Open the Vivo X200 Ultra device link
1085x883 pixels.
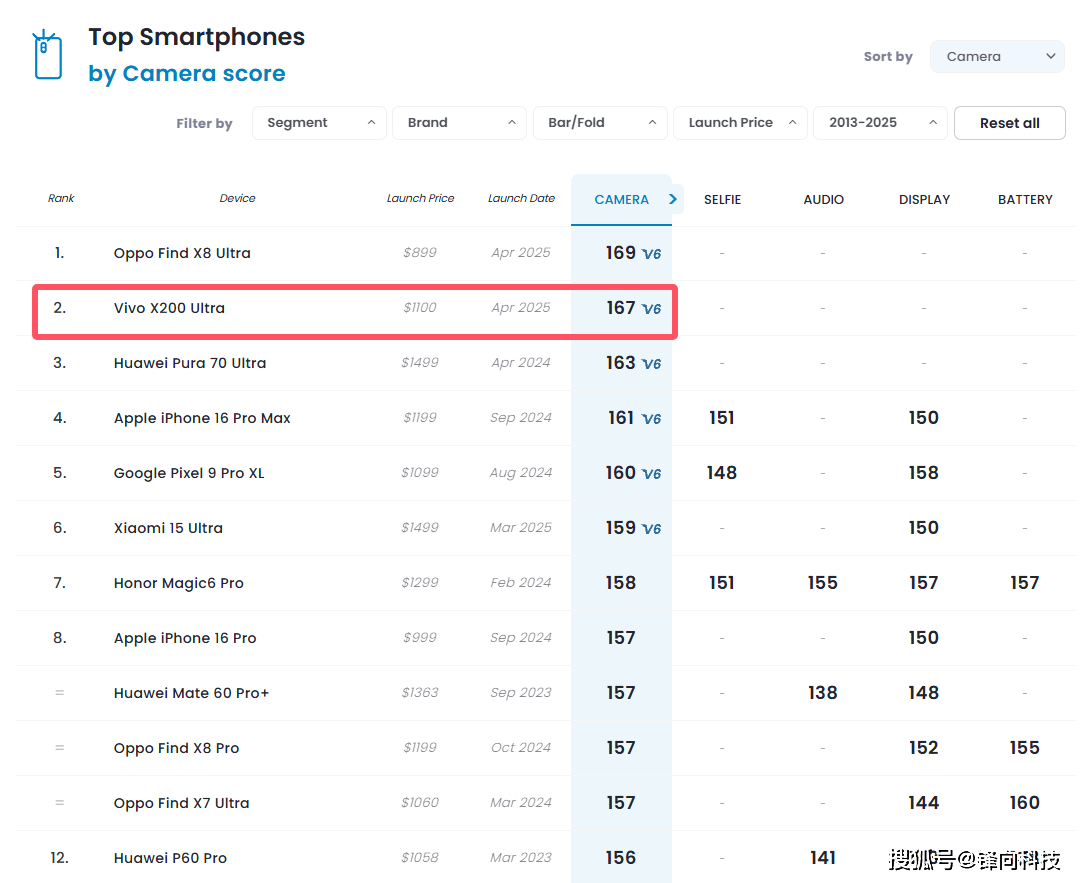(x=170, y=308)
